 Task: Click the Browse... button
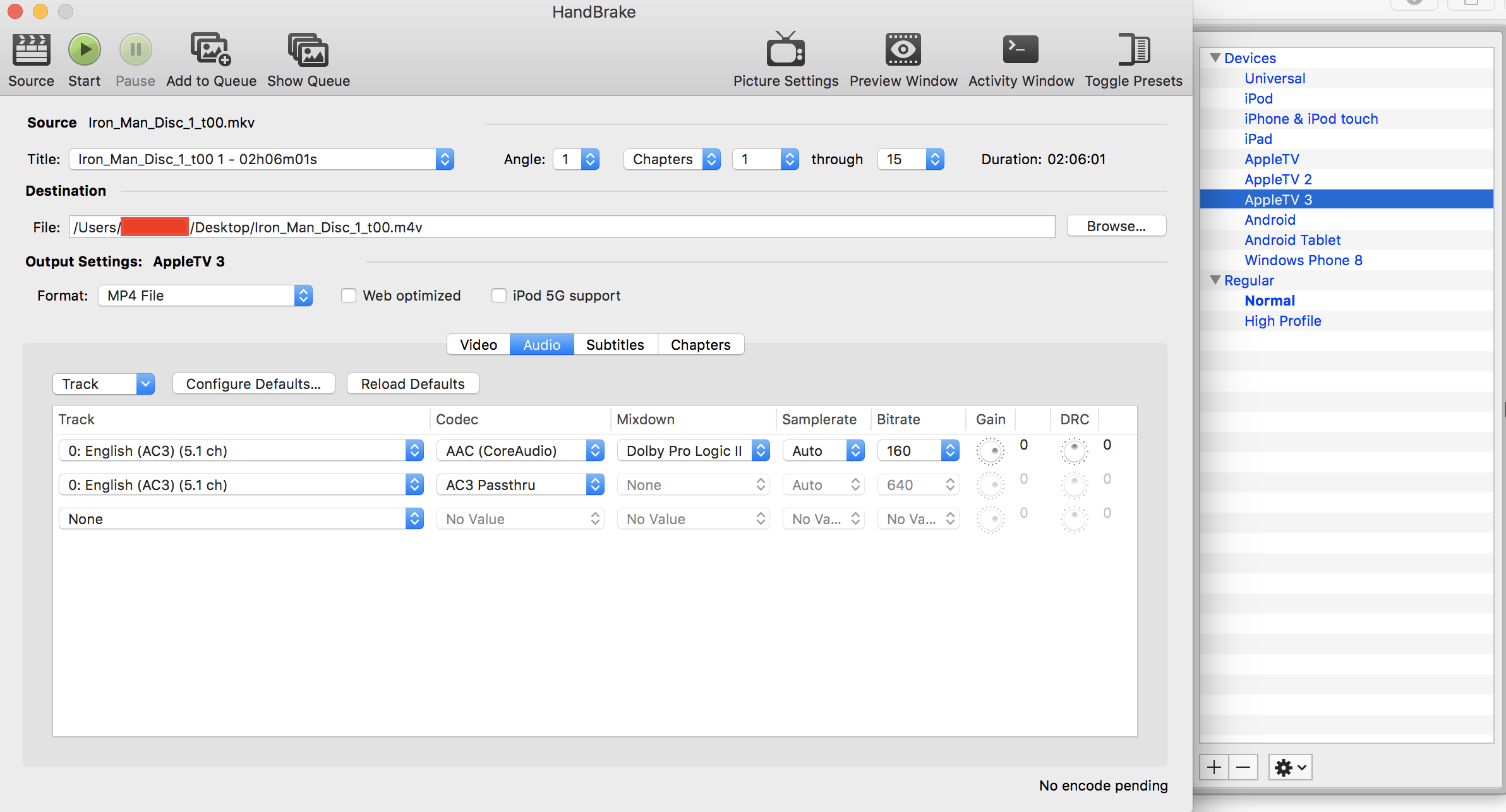click(1116, 226)
